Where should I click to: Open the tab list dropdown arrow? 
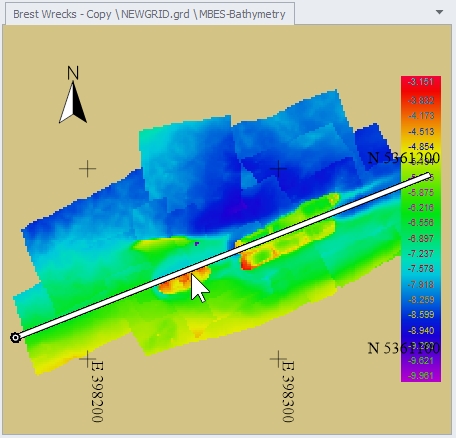(x=439, y=12)
